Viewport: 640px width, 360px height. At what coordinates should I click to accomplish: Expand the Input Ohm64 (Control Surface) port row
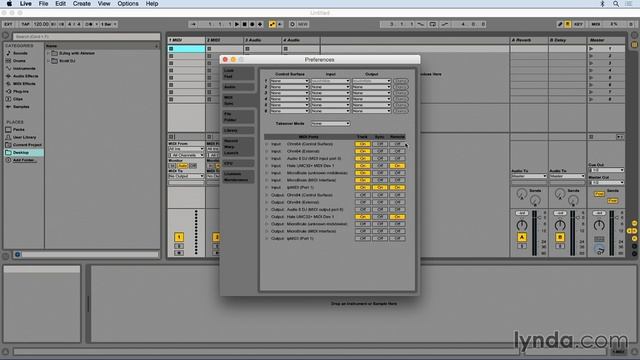click(267, 144)
